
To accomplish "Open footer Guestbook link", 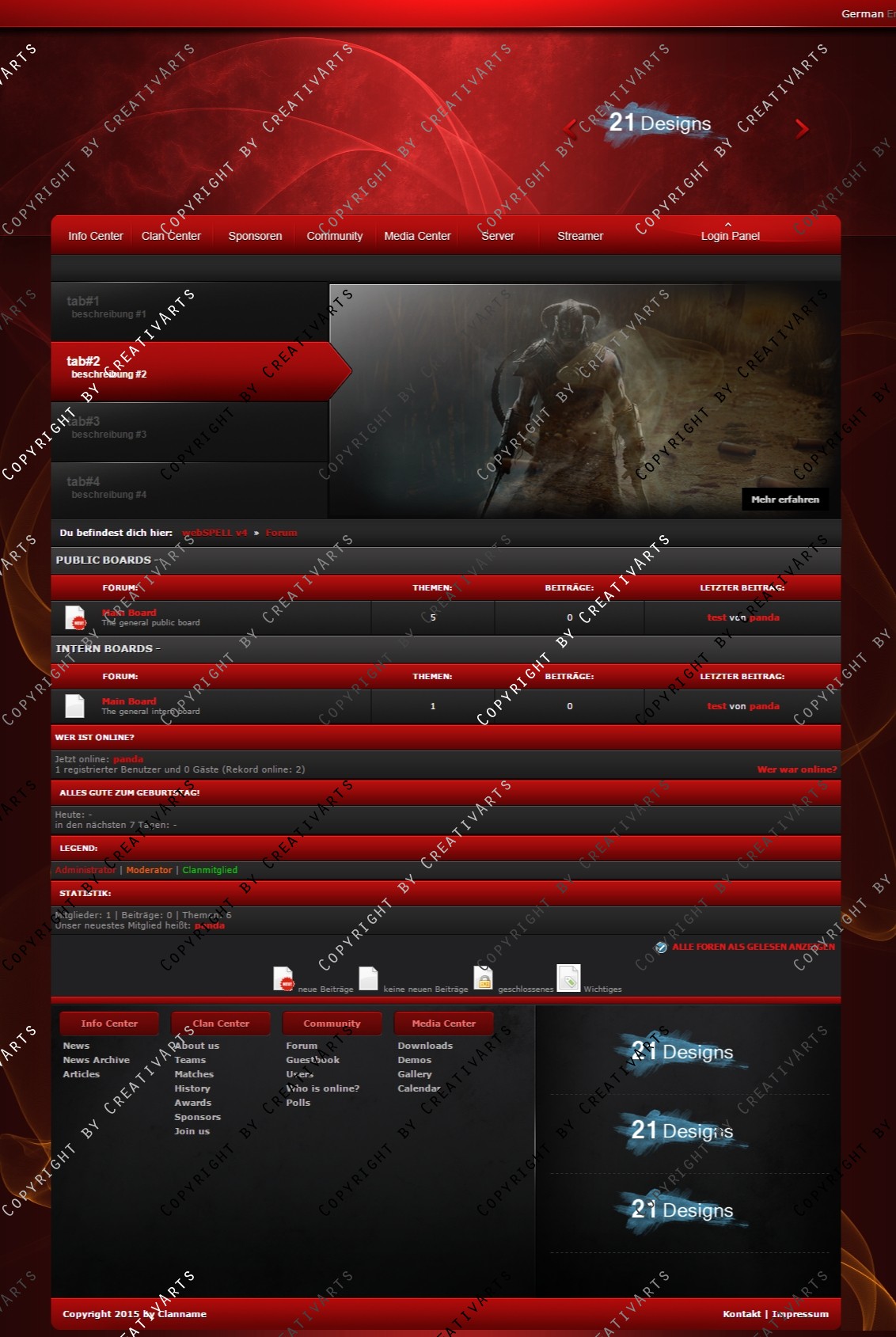I will coord(313,1060).
